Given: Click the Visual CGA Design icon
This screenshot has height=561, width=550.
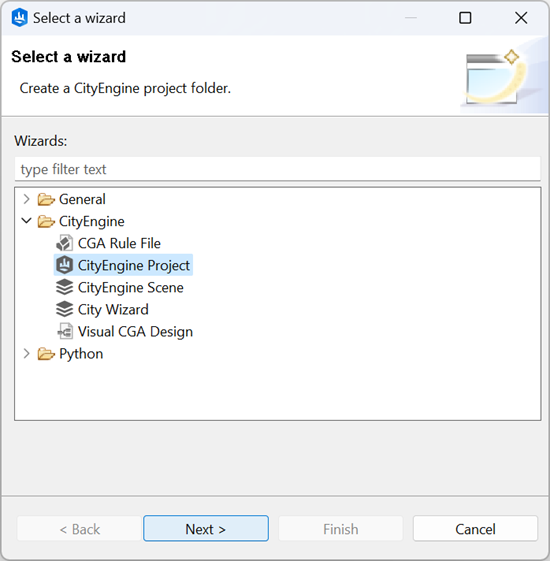Looking at the screenshot, I should click(x=65, y=331).
